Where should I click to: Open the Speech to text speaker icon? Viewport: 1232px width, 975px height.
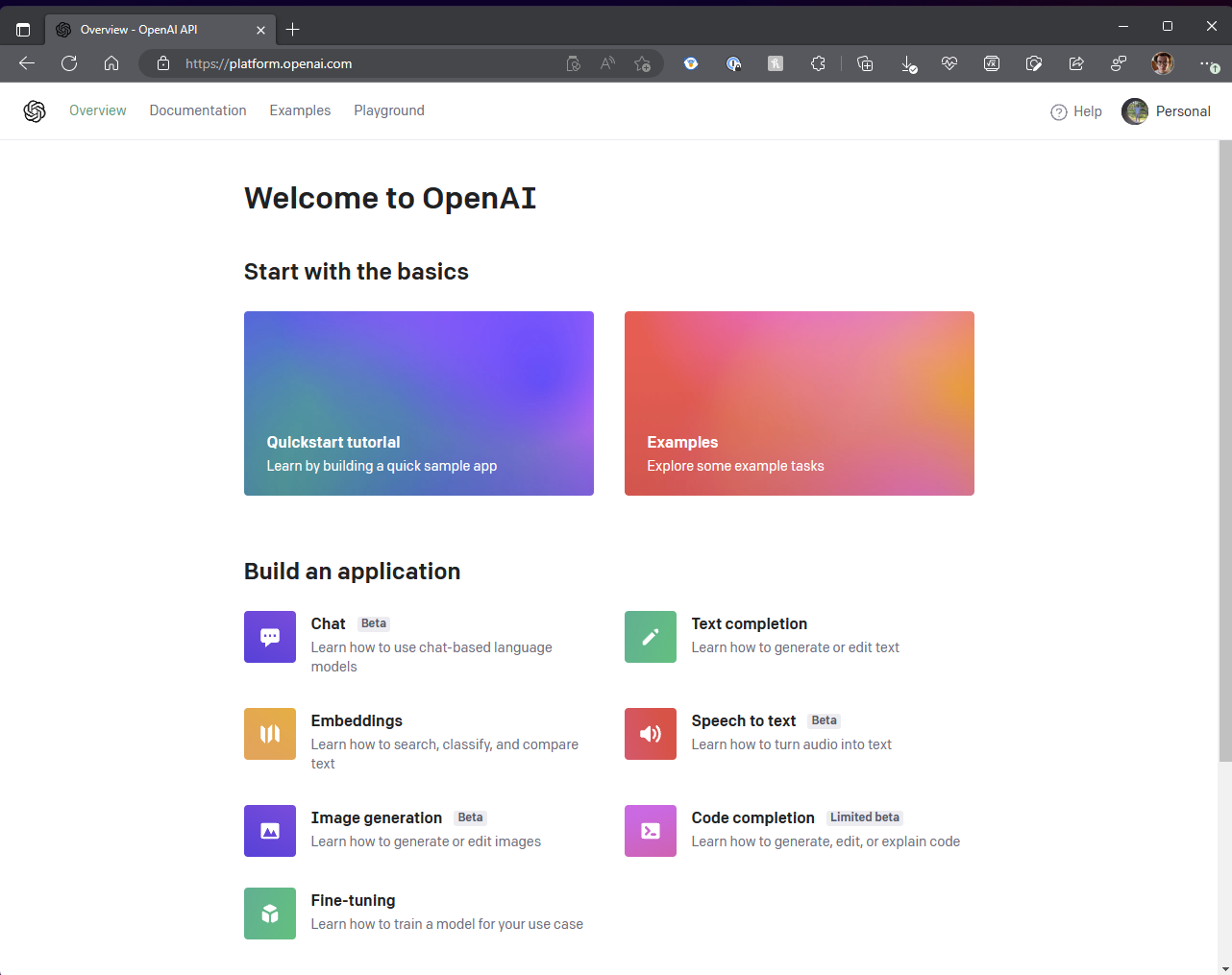click(651, 734)
